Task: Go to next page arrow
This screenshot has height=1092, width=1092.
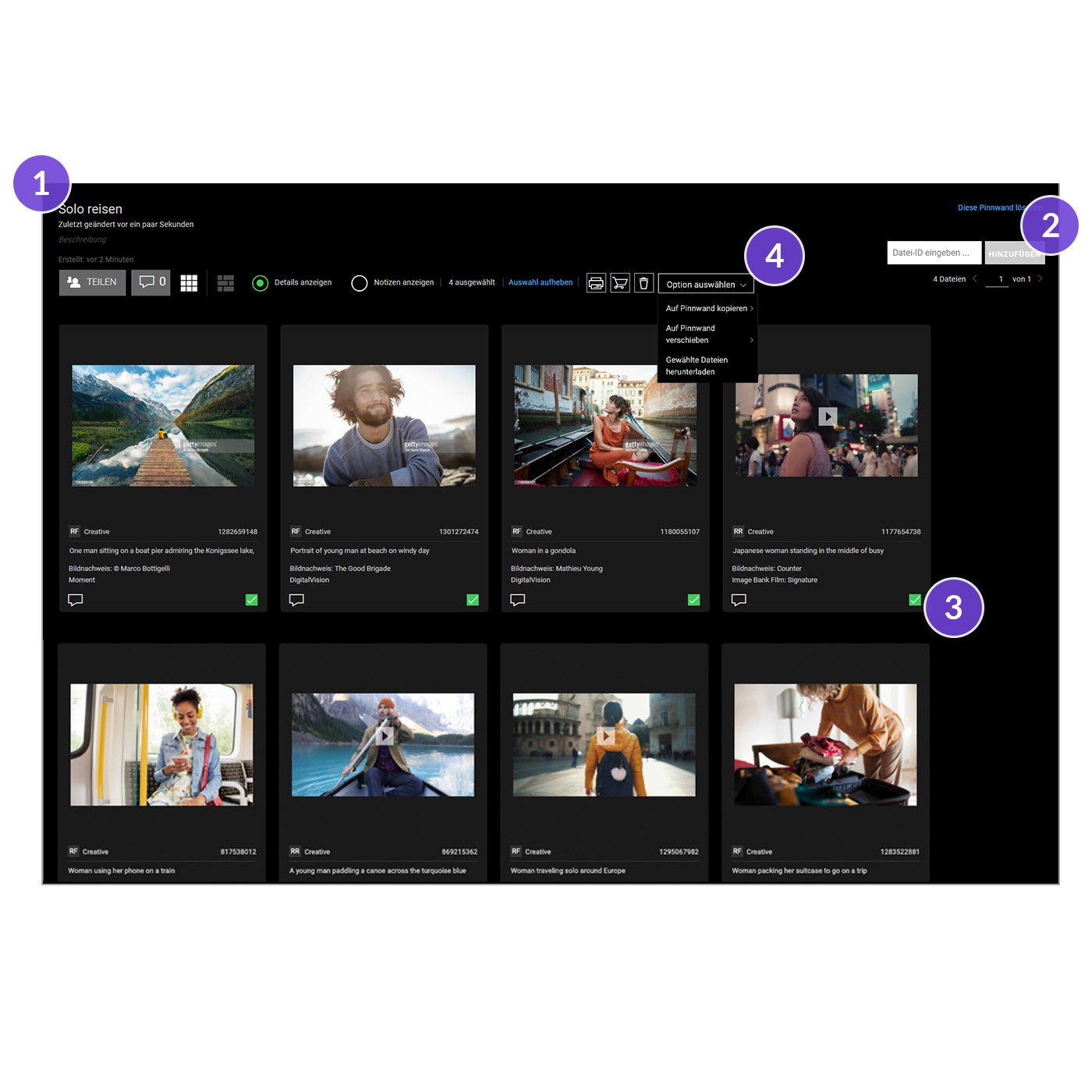Action: click(x=1040, y=278)
